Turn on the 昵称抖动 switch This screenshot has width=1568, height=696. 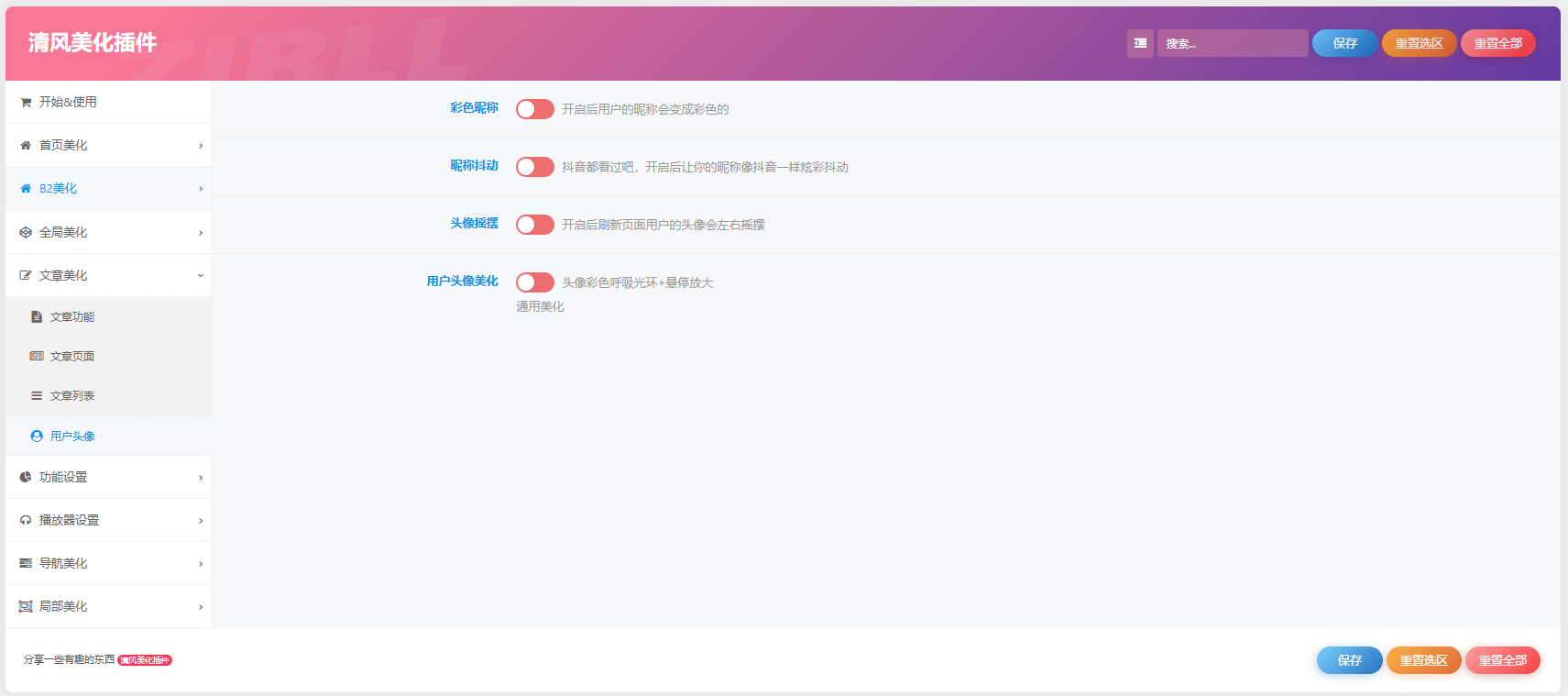535,167
